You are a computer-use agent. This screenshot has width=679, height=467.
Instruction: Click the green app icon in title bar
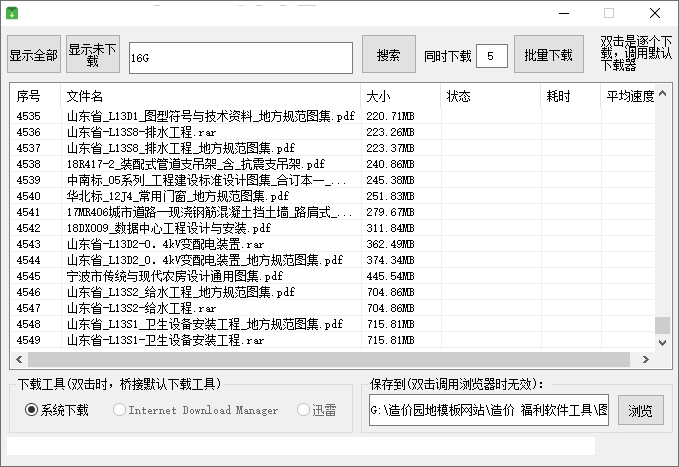pyautogui.click(x=12, y=13)
